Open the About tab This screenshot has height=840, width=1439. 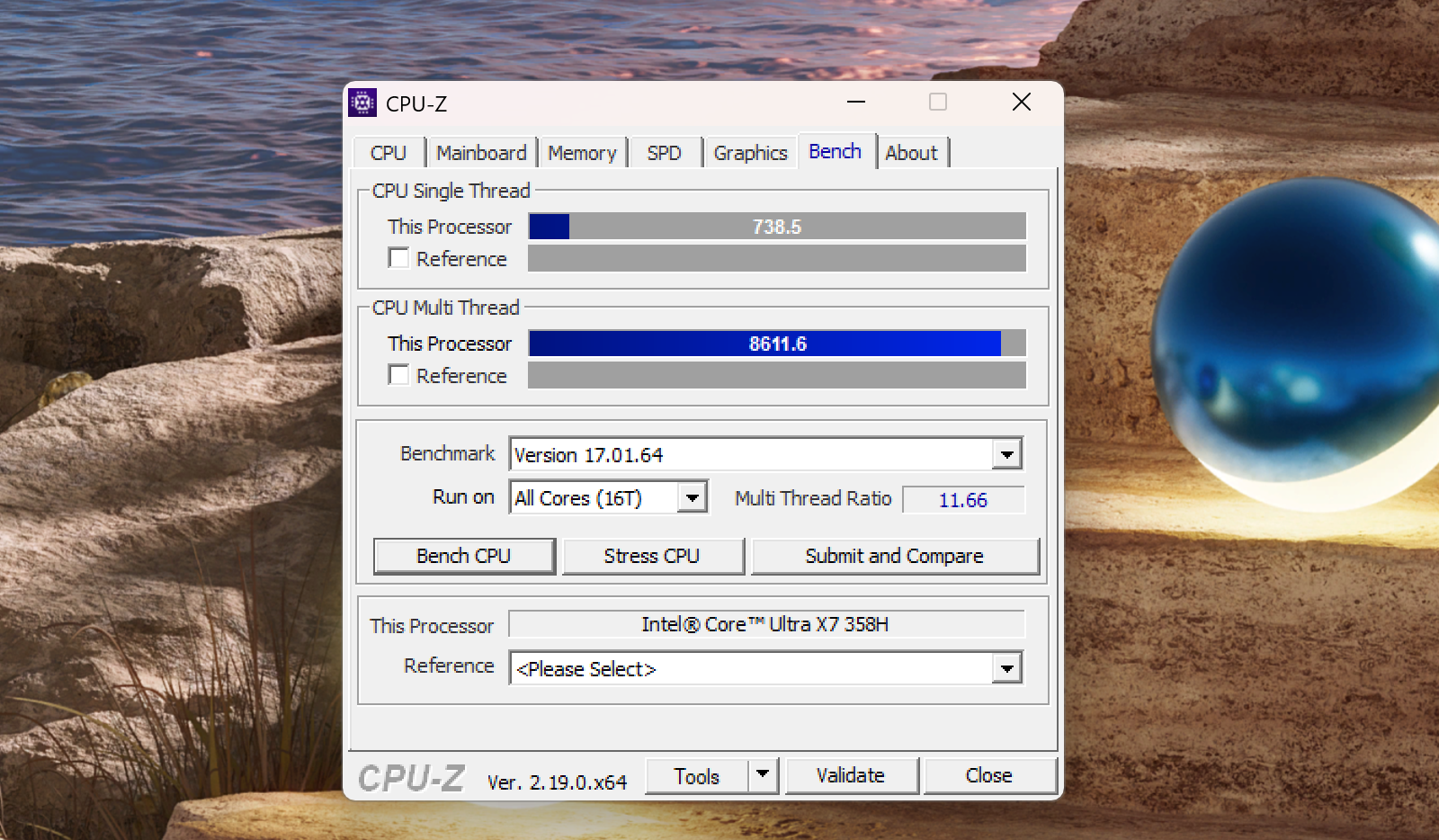tap(912, 153)
